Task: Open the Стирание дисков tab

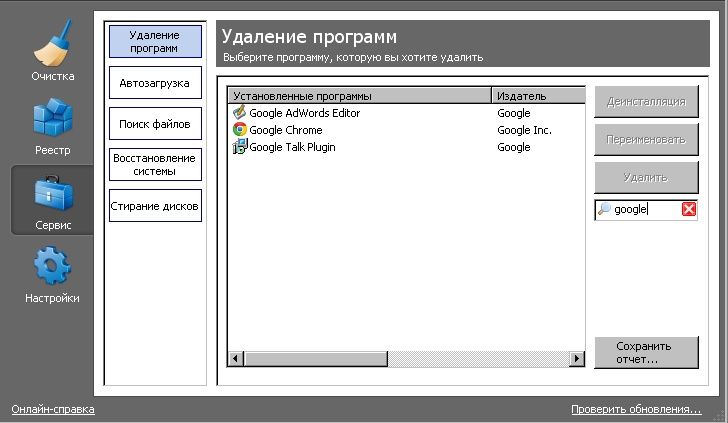Action: (155, 206)
